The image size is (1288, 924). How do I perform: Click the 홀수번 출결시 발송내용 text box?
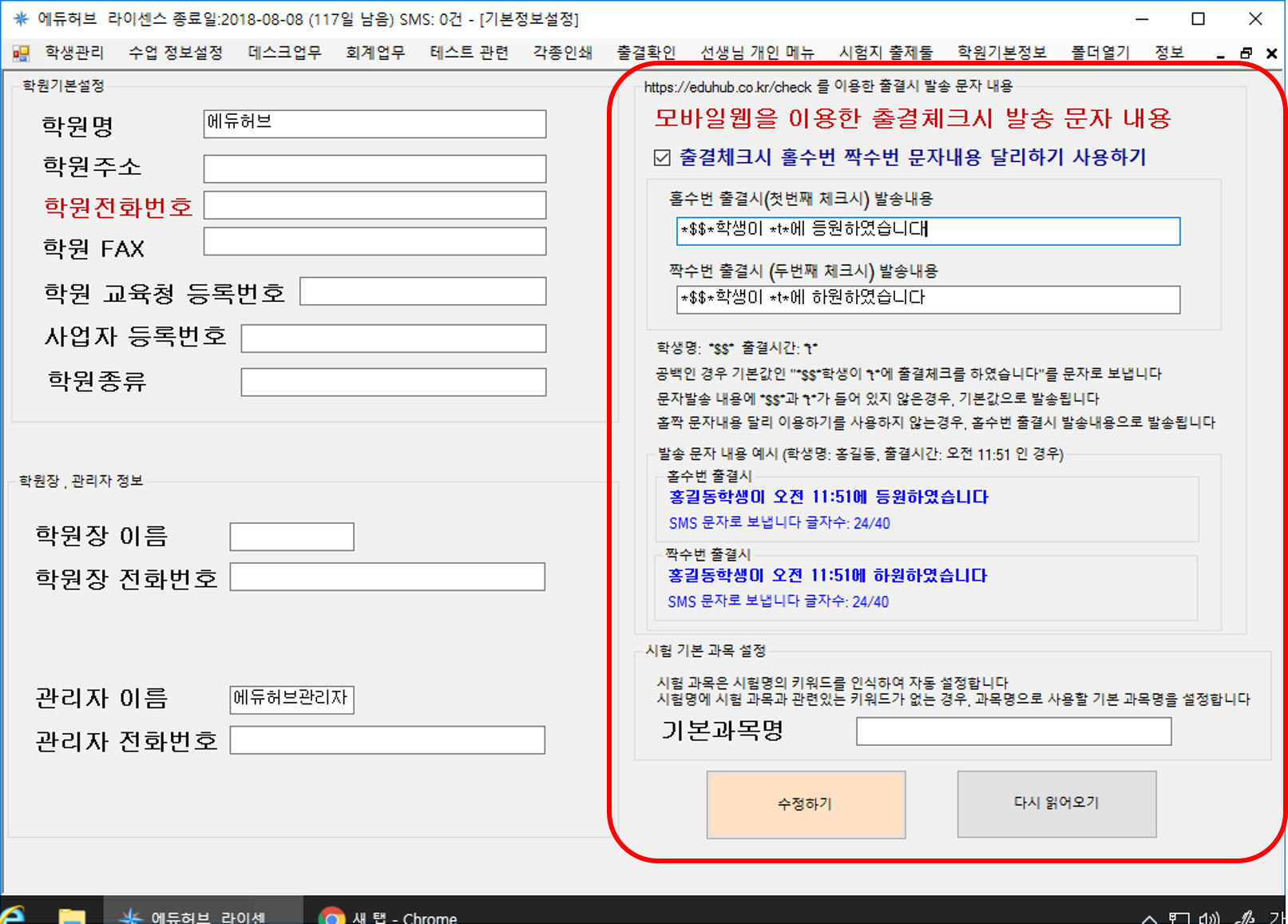click(928, 231)
